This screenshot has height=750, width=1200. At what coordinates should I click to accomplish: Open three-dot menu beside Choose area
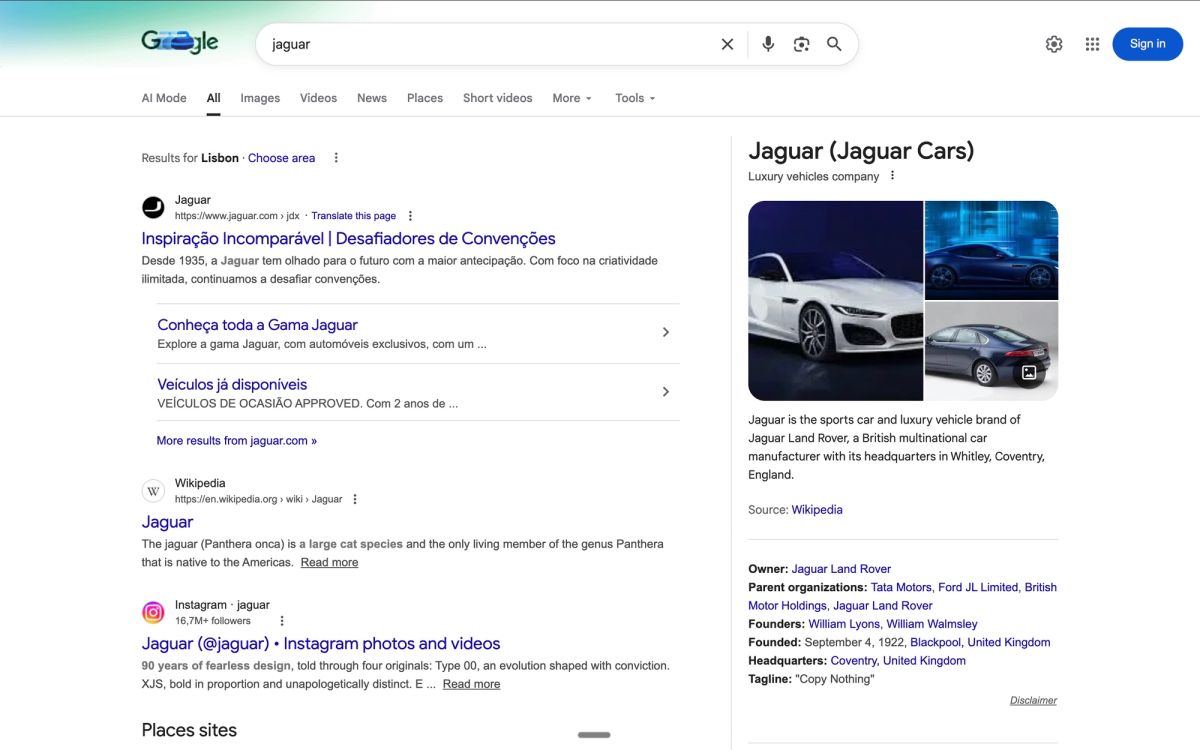(336, 158)
